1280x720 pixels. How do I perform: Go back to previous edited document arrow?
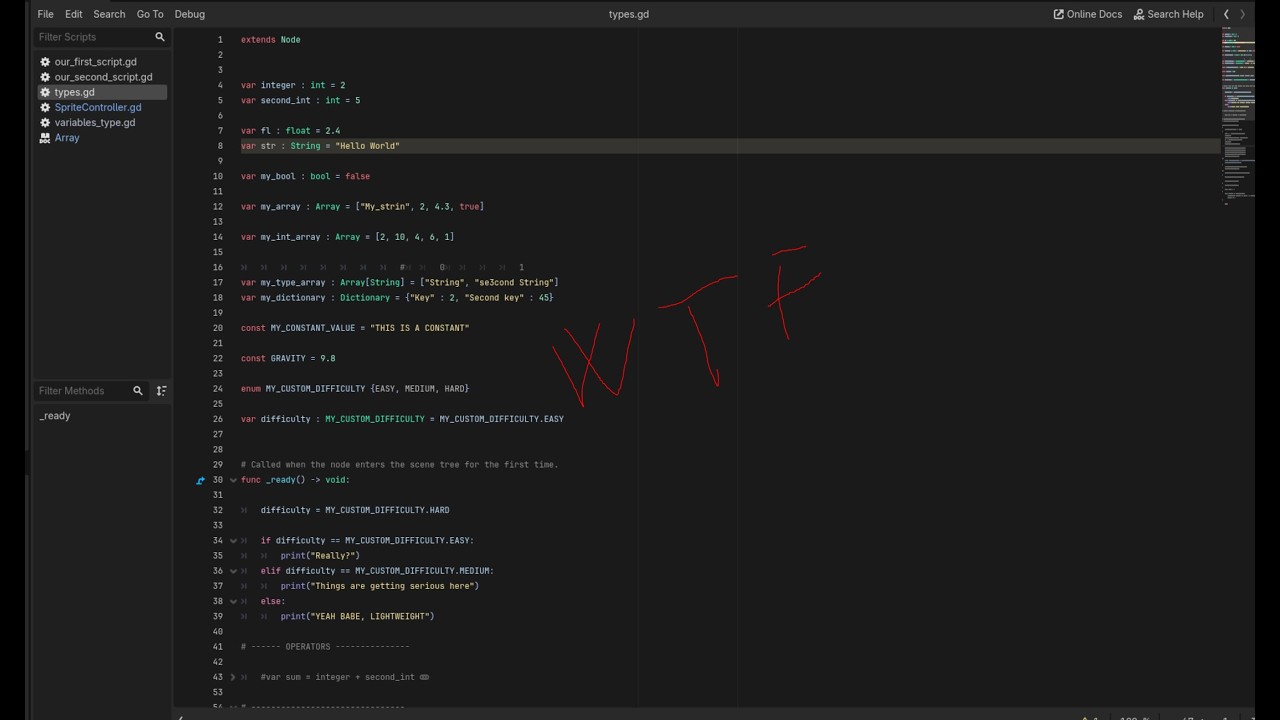tap(1226, 14)
